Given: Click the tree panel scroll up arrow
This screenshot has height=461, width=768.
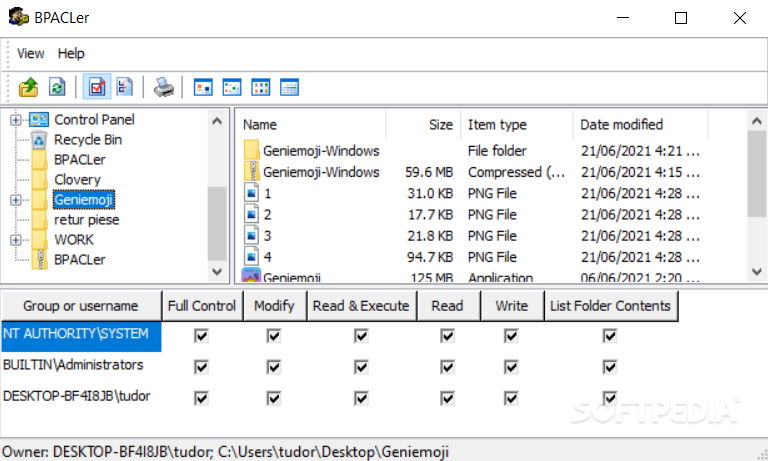Looking at the screenshot, I should point(217,120).
